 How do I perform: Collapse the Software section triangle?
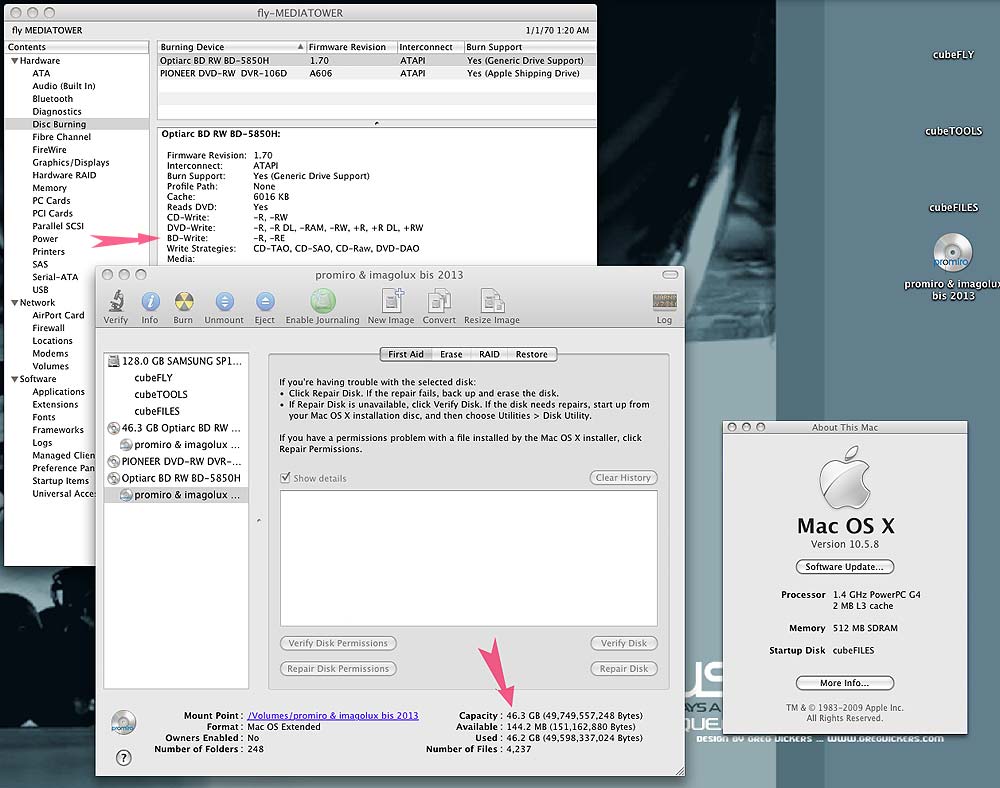14,379
